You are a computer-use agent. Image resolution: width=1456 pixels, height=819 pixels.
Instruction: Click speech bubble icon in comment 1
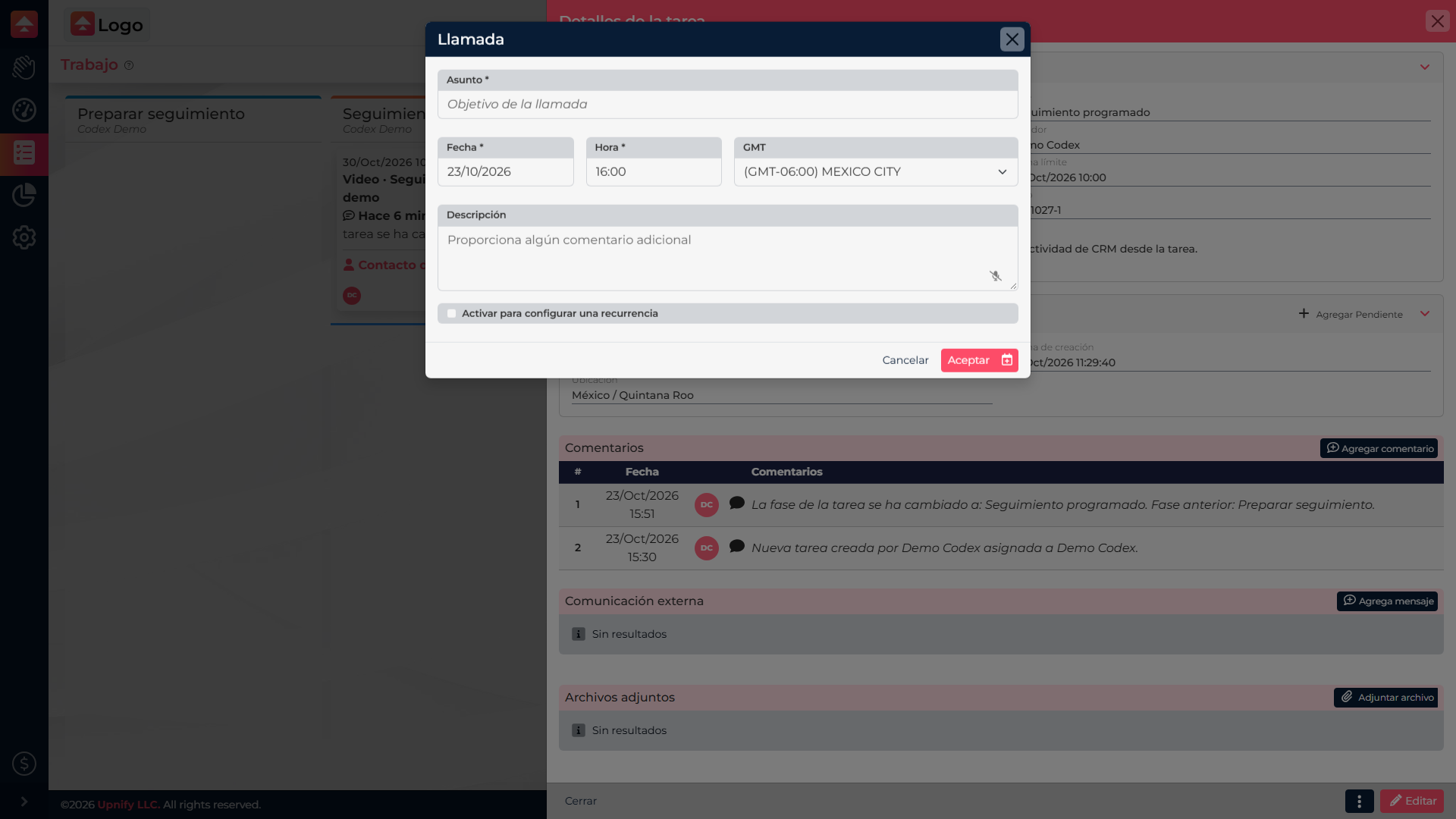point(736,503)
